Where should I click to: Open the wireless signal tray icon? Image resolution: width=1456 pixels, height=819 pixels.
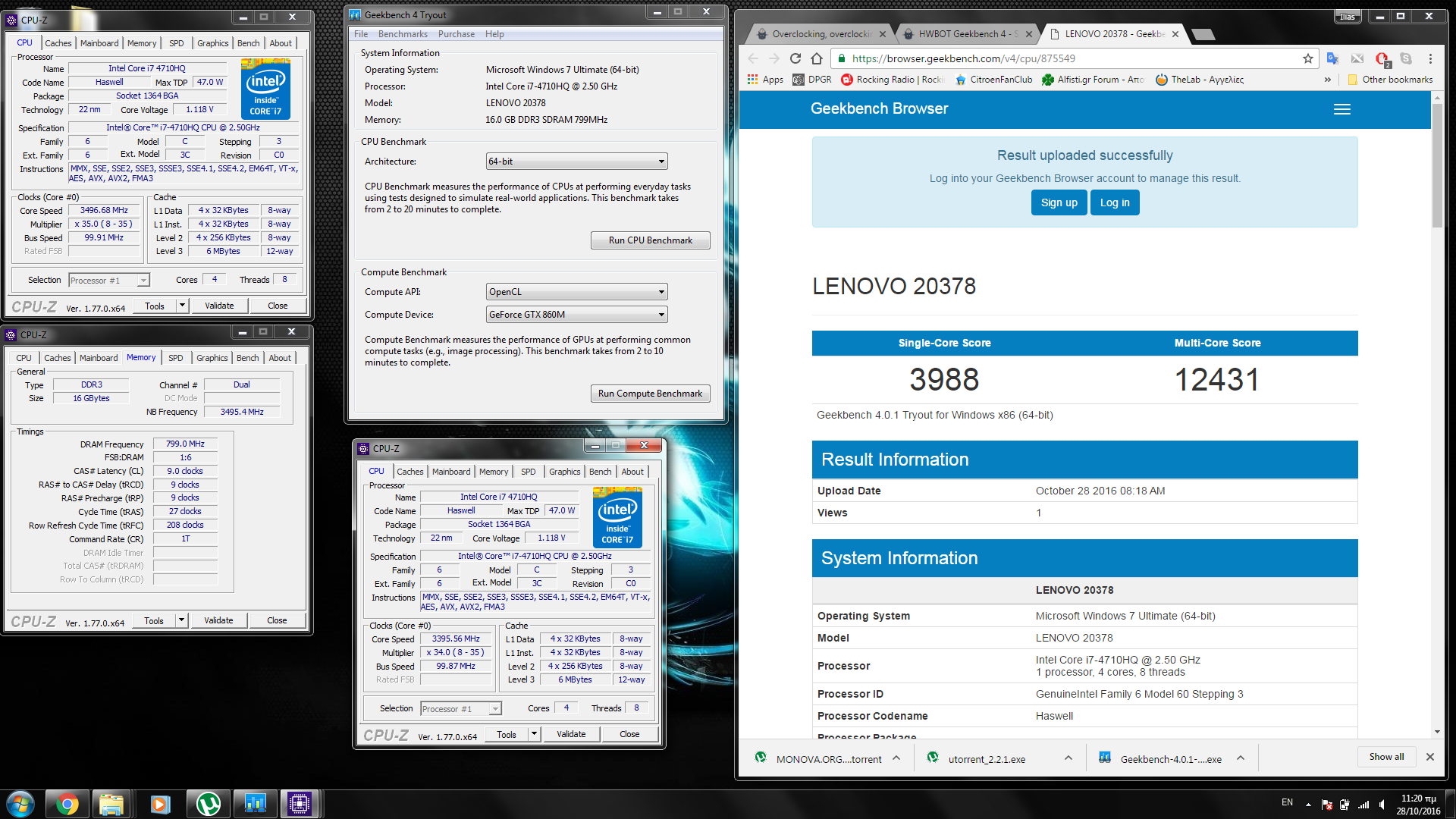pos(1363,805)
